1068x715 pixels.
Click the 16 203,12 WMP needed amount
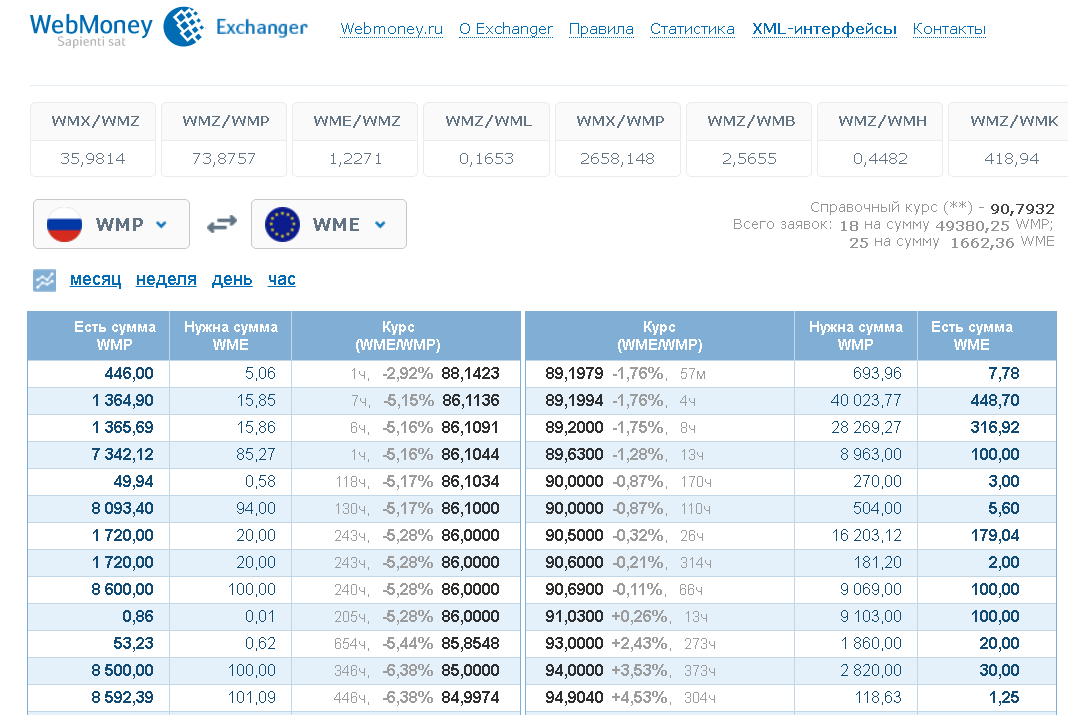[x=866, y=536]
